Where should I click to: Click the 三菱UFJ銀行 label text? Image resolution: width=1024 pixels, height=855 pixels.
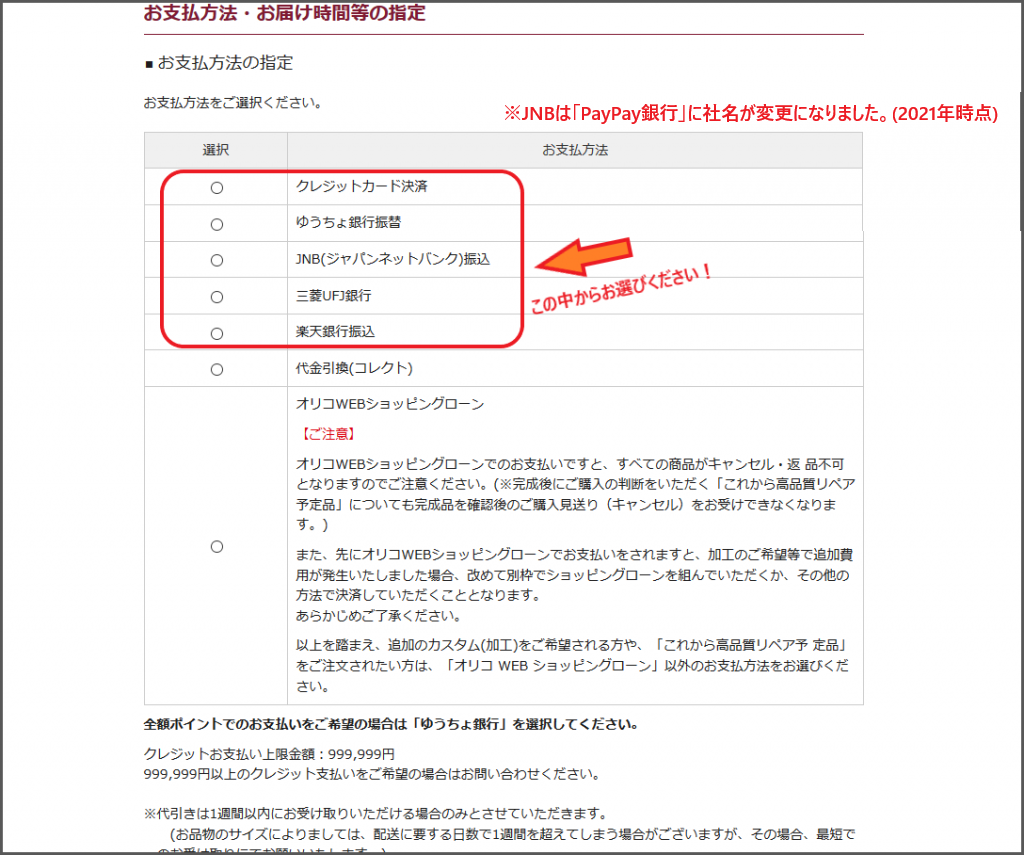tap(333, 296)
